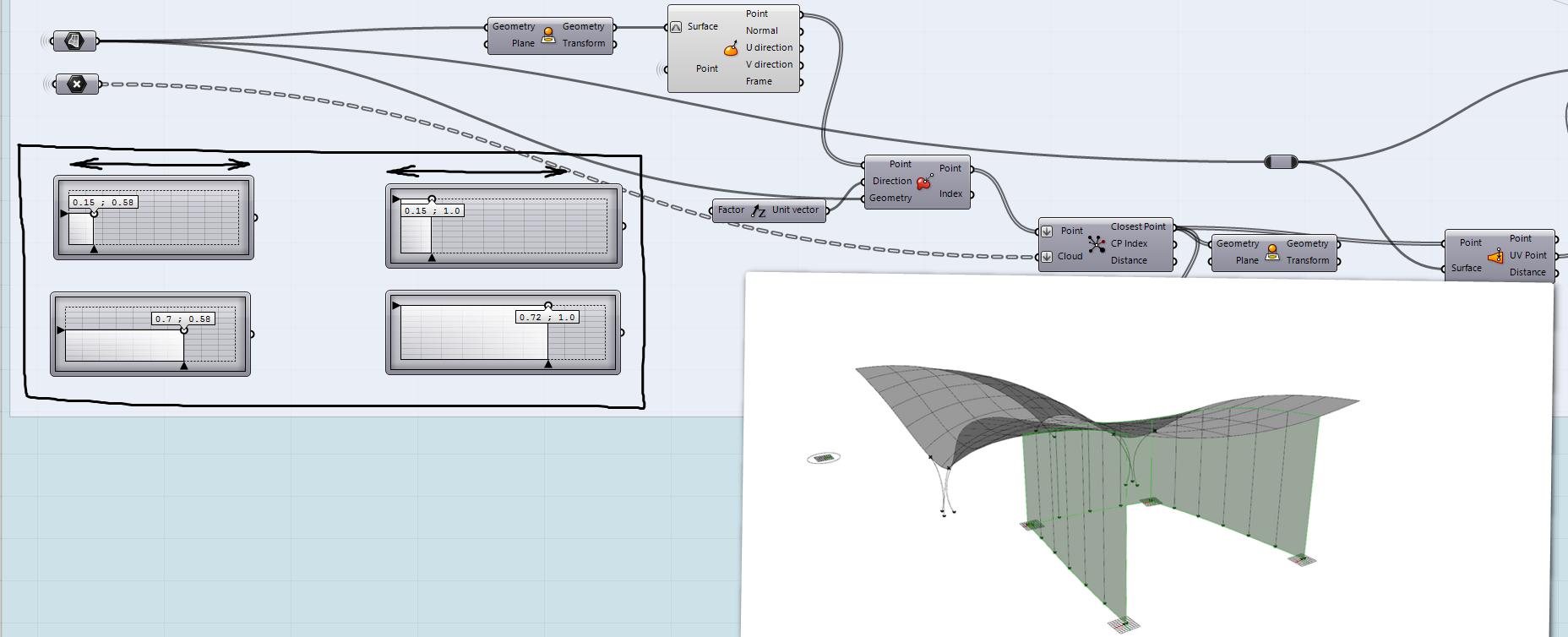Click the "UV Point" output label
The image size is (1568, 637).
[x=1528, y=256]
